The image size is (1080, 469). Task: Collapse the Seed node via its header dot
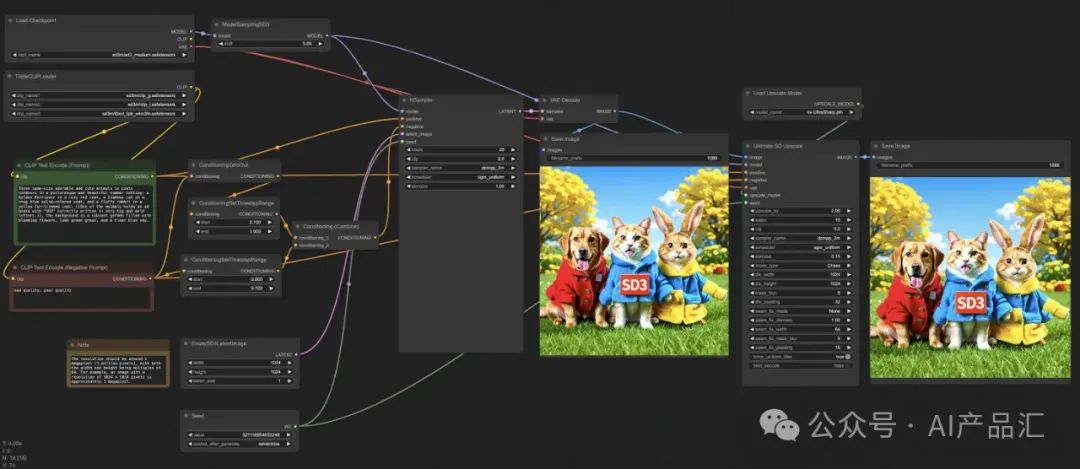(186, 415)
